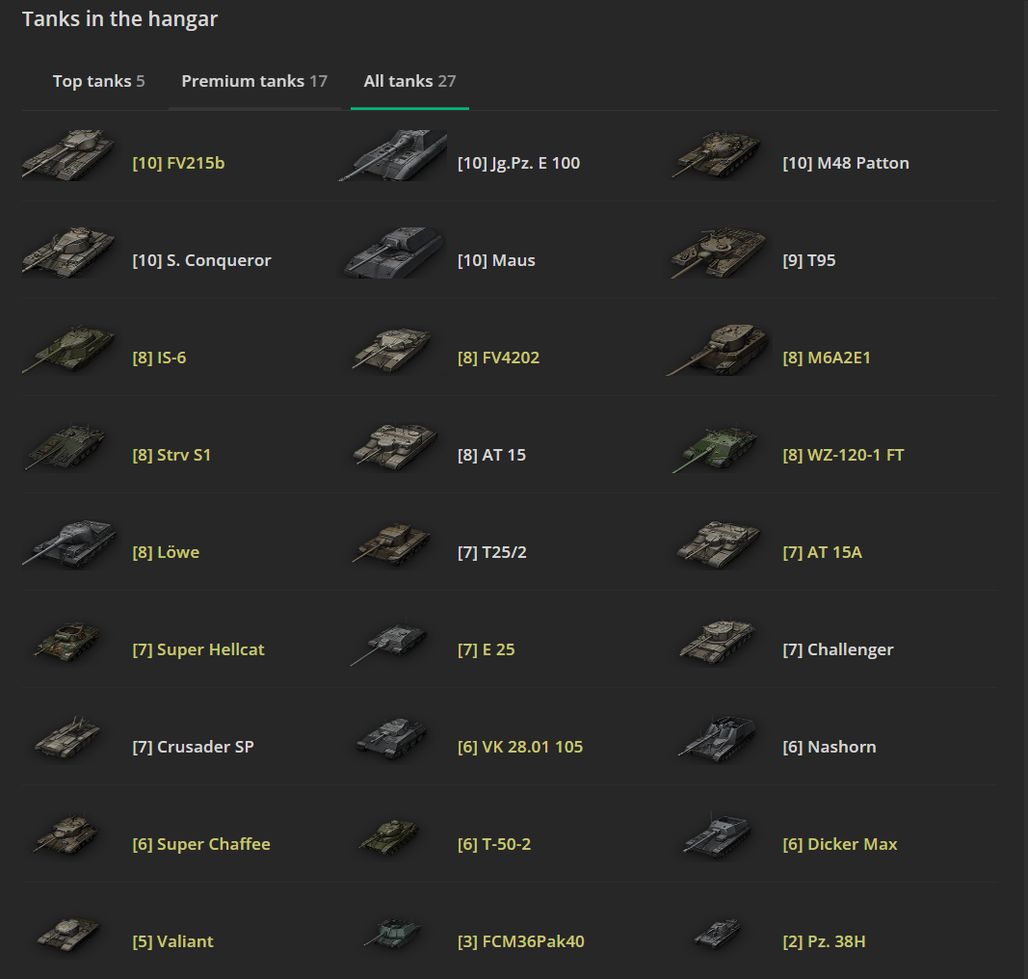Open the [5] Valiant link
1028x979 pixels.
172,942
